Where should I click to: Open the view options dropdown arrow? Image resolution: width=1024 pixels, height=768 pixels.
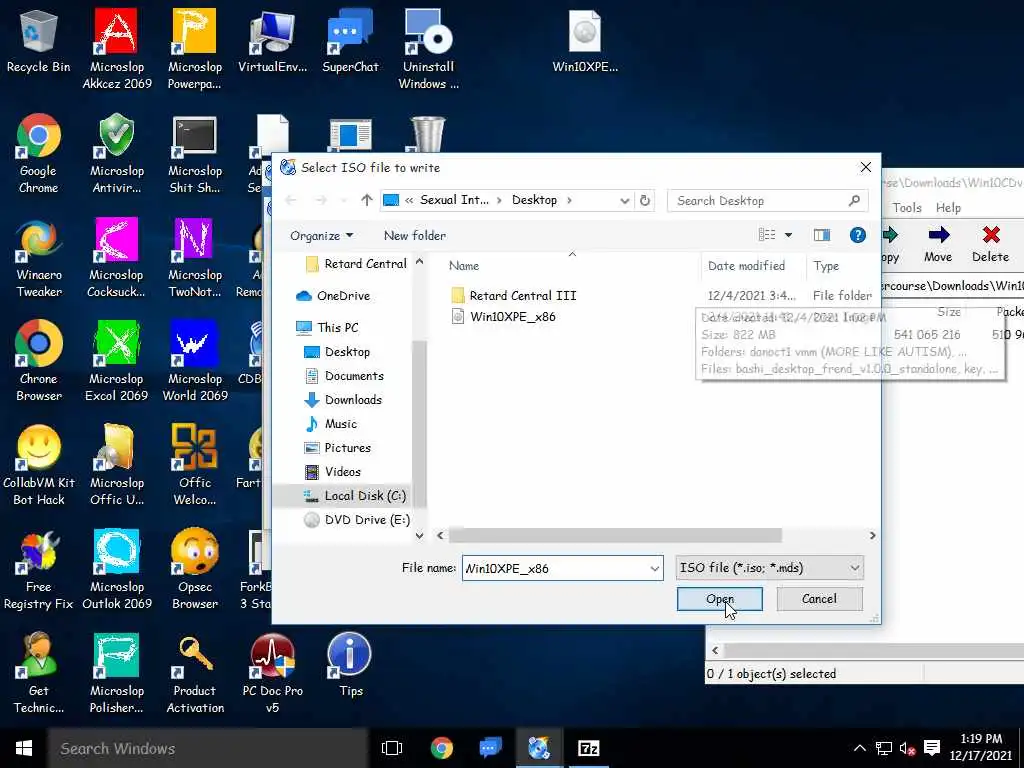click(788, 235)
